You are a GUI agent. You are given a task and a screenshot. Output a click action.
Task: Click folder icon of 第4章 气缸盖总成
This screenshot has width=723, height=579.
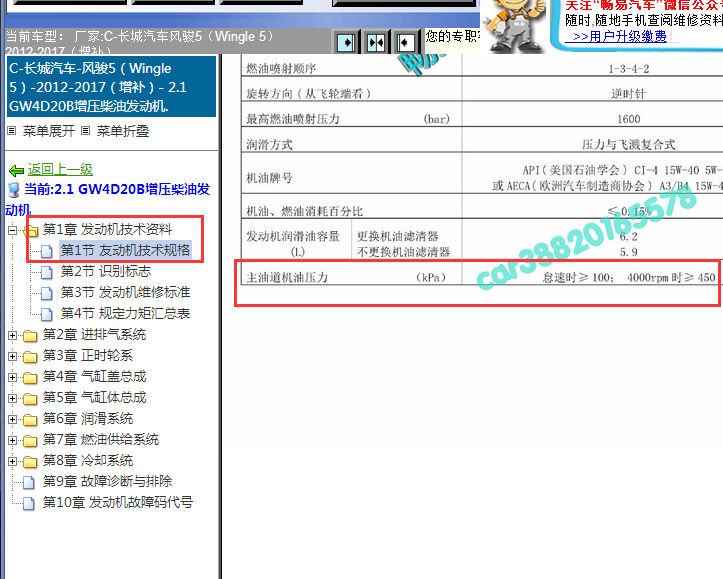30,378
